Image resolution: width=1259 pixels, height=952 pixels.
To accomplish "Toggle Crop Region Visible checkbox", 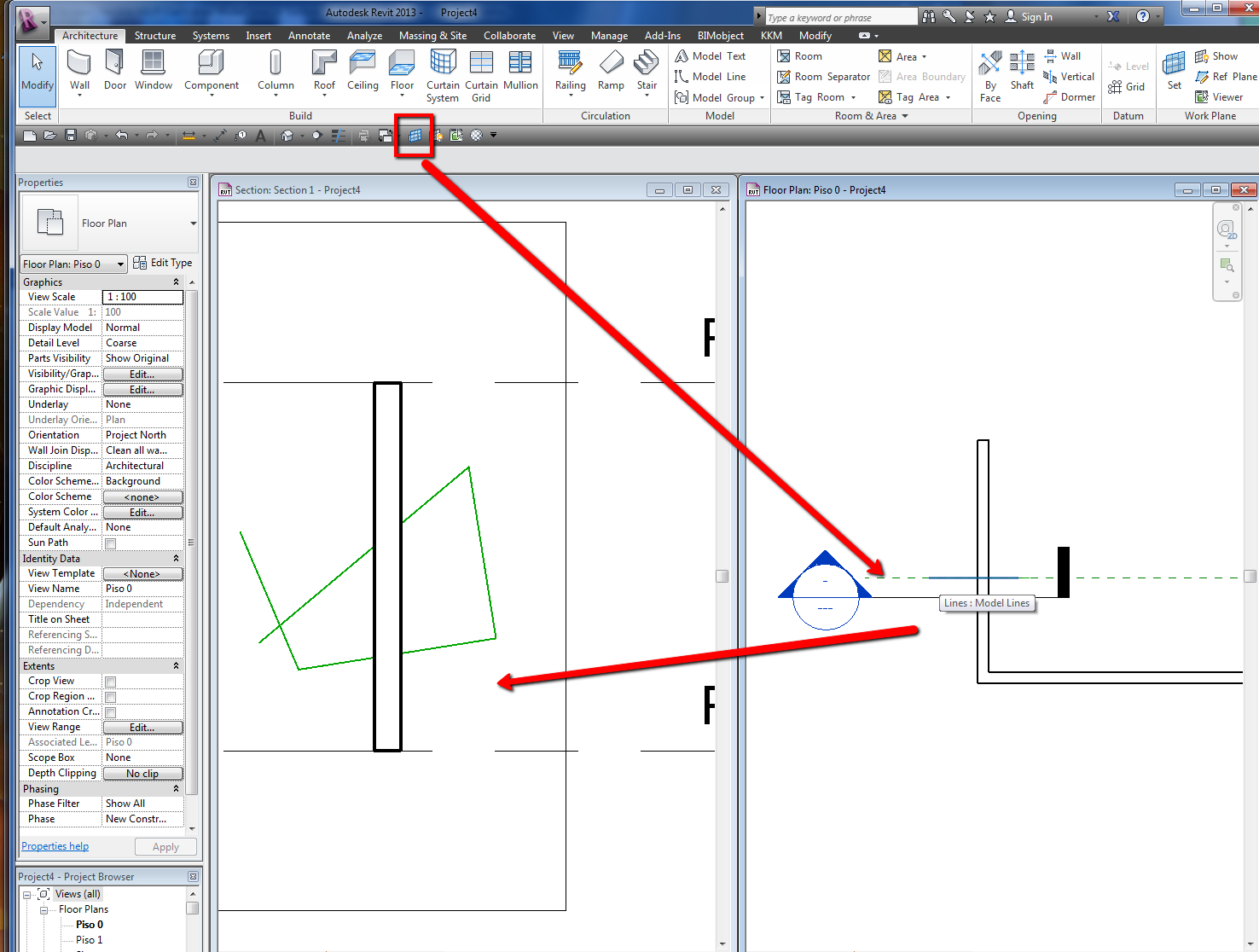I will (110, 697).
